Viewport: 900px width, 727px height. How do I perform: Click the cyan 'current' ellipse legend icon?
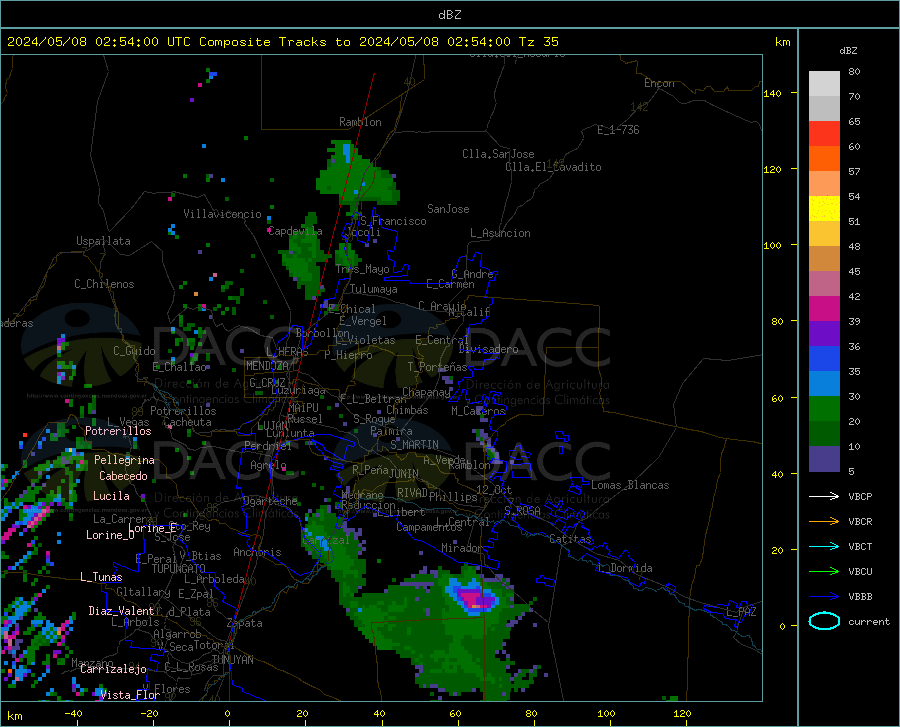point(824,621)
